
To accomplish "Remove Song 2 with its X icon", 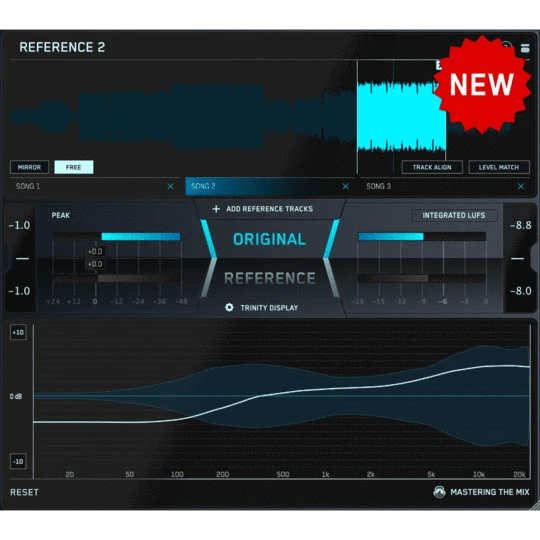I will [x=345, y=186].
